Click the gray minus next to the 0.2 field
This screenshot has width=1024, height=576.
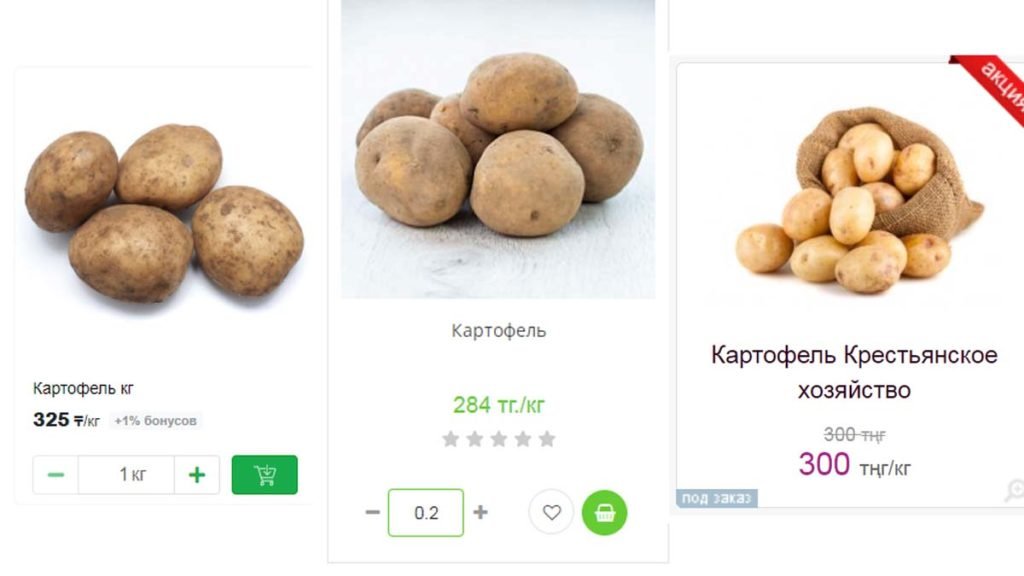tap(373, 512)
